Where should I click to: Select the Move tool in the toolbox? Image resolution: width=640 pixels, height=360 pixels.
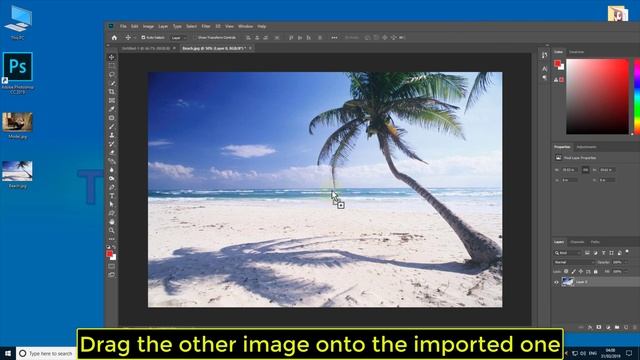point(111,57)
